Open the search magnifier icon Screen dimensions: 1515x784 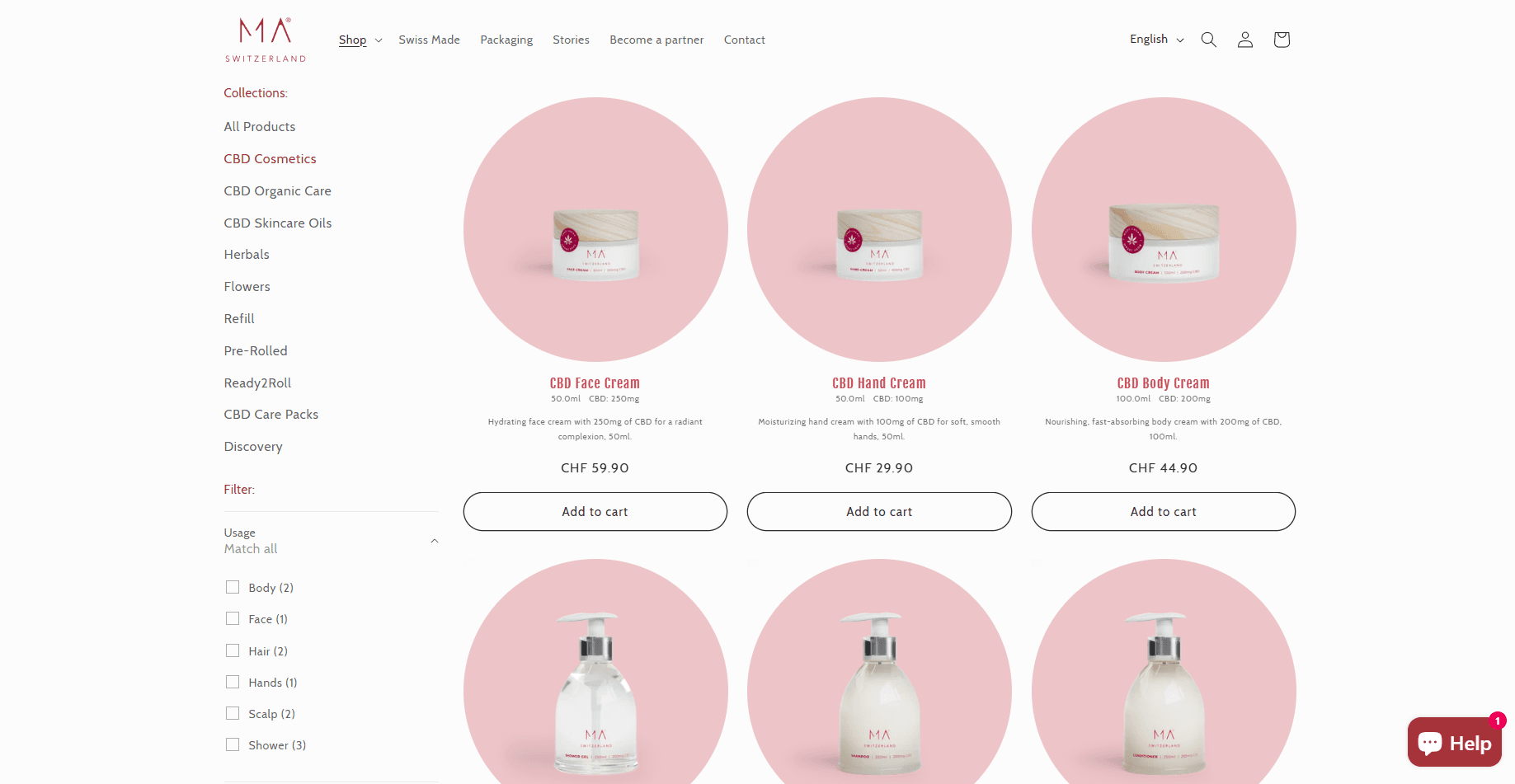[1208, 40]
